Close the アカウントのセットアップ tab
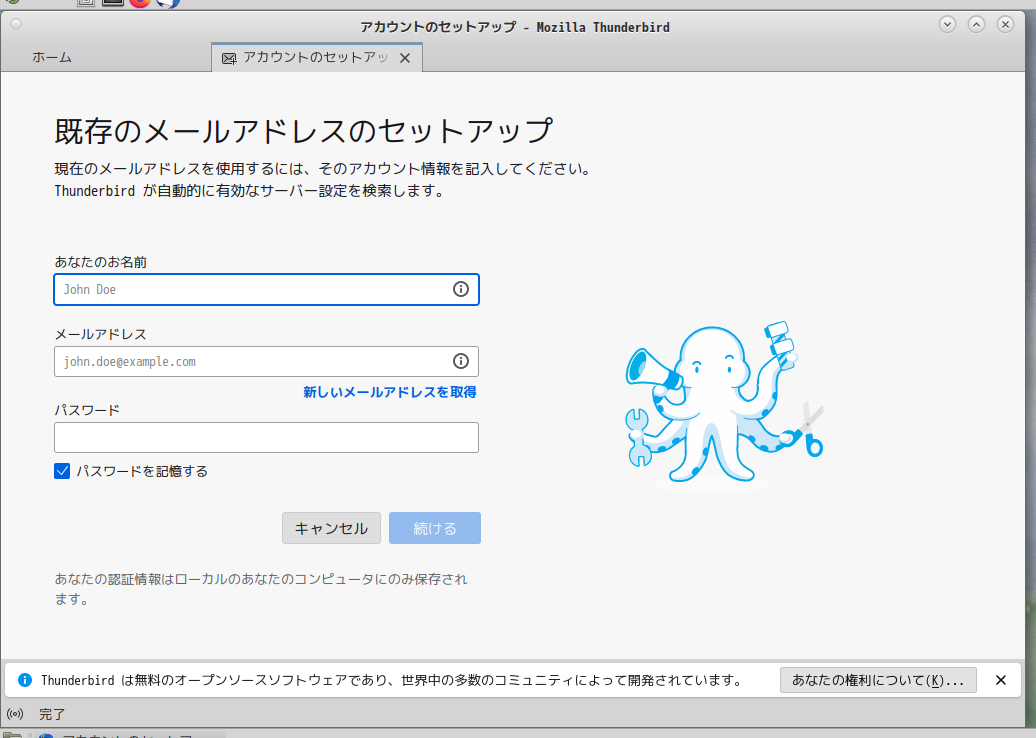The height and width of the screenshot is (738, 1036). tap(405, 58)
